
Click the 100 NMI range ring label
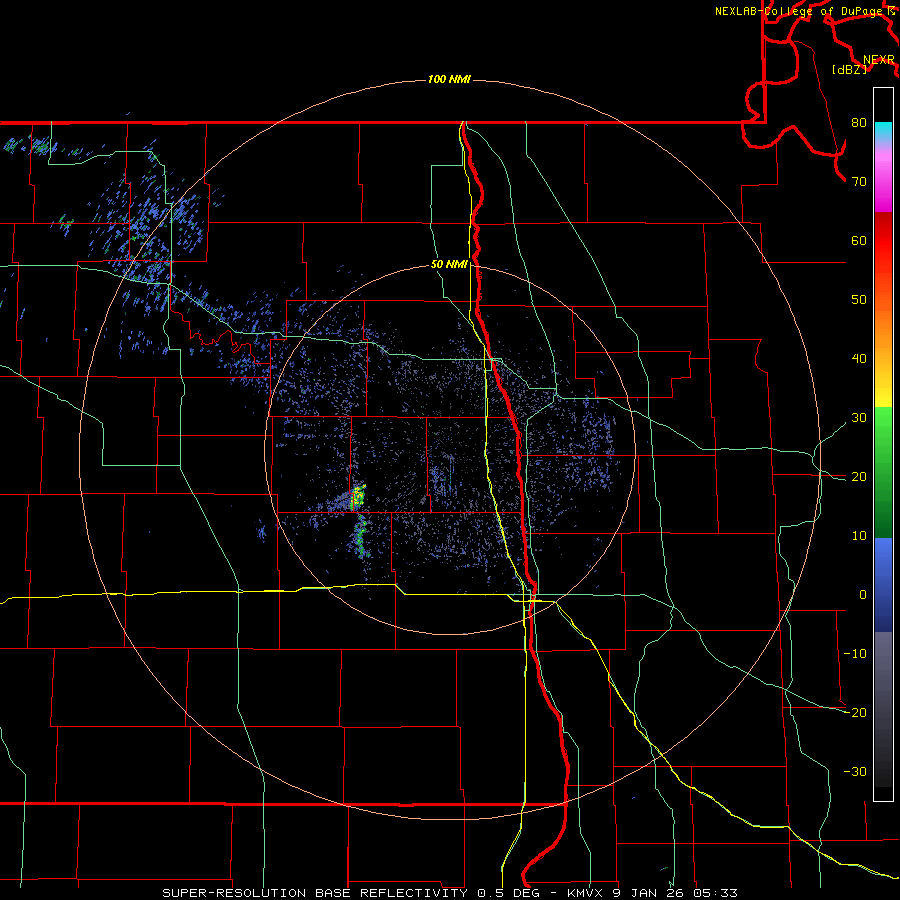[449, 79]
